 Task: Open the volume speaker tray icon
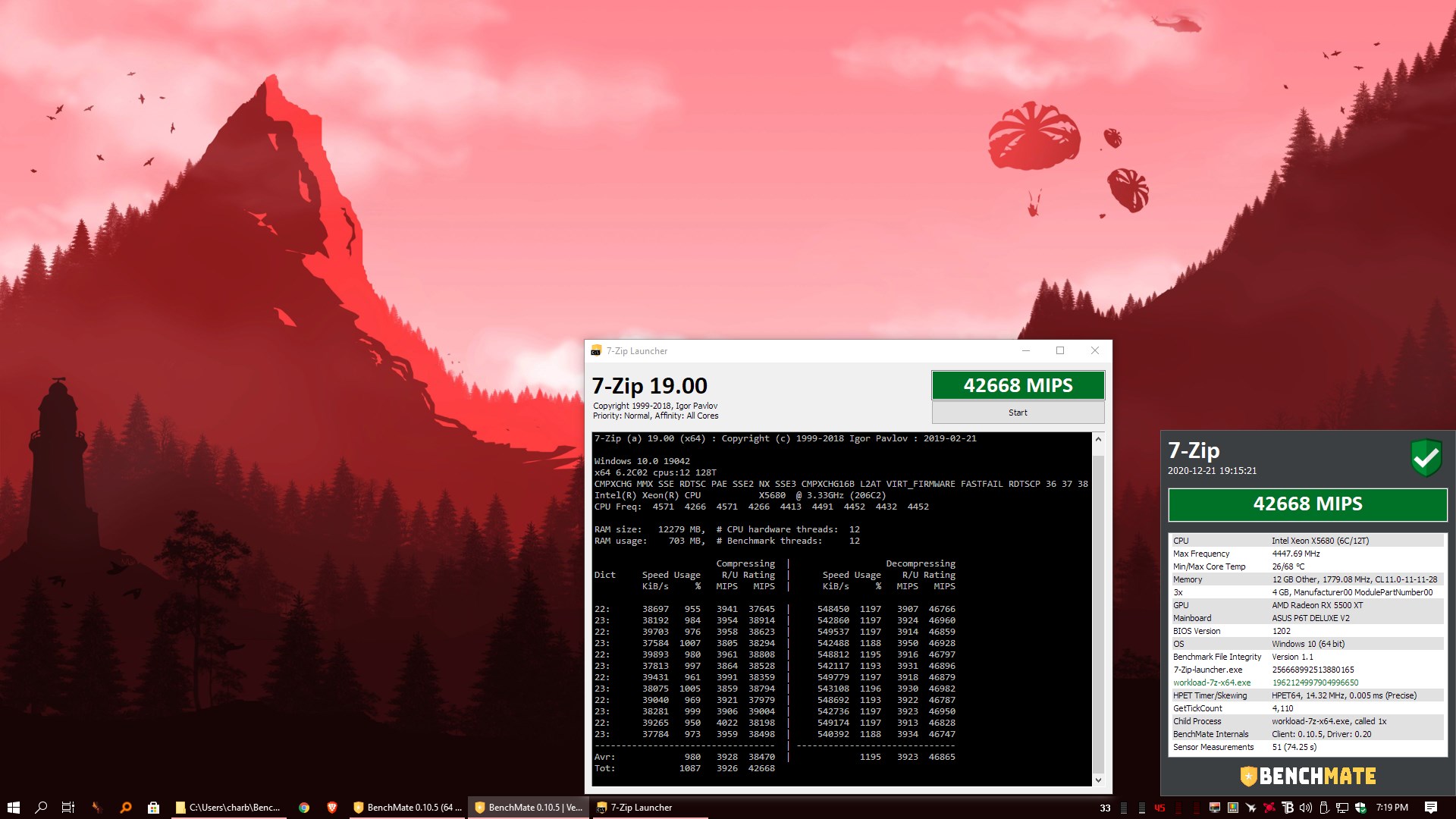tap(1306, 808)
